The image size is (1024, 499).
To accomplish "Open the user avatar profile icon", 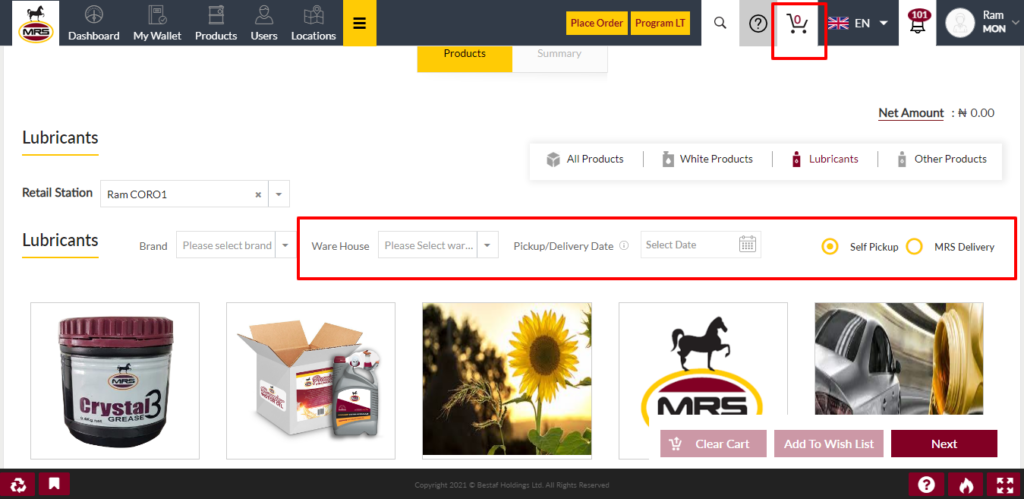I will pyautogui.click(x=960, y=23).
